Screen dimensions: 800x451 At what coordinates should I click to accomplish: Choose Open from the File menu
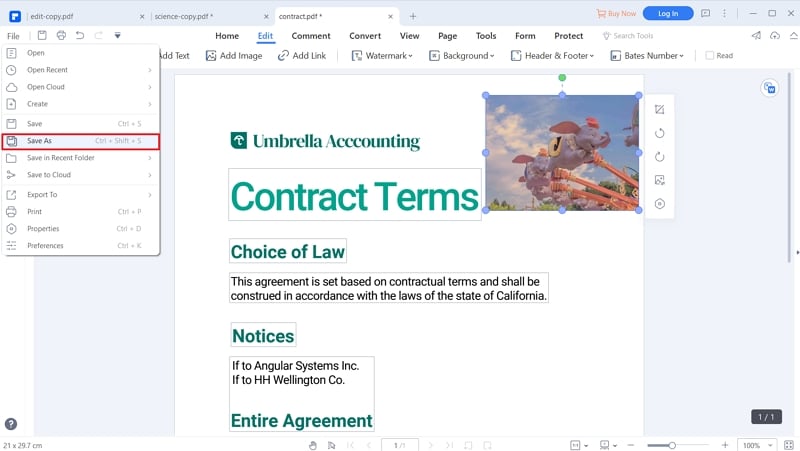pyautogui.click(x=81, y=53)
